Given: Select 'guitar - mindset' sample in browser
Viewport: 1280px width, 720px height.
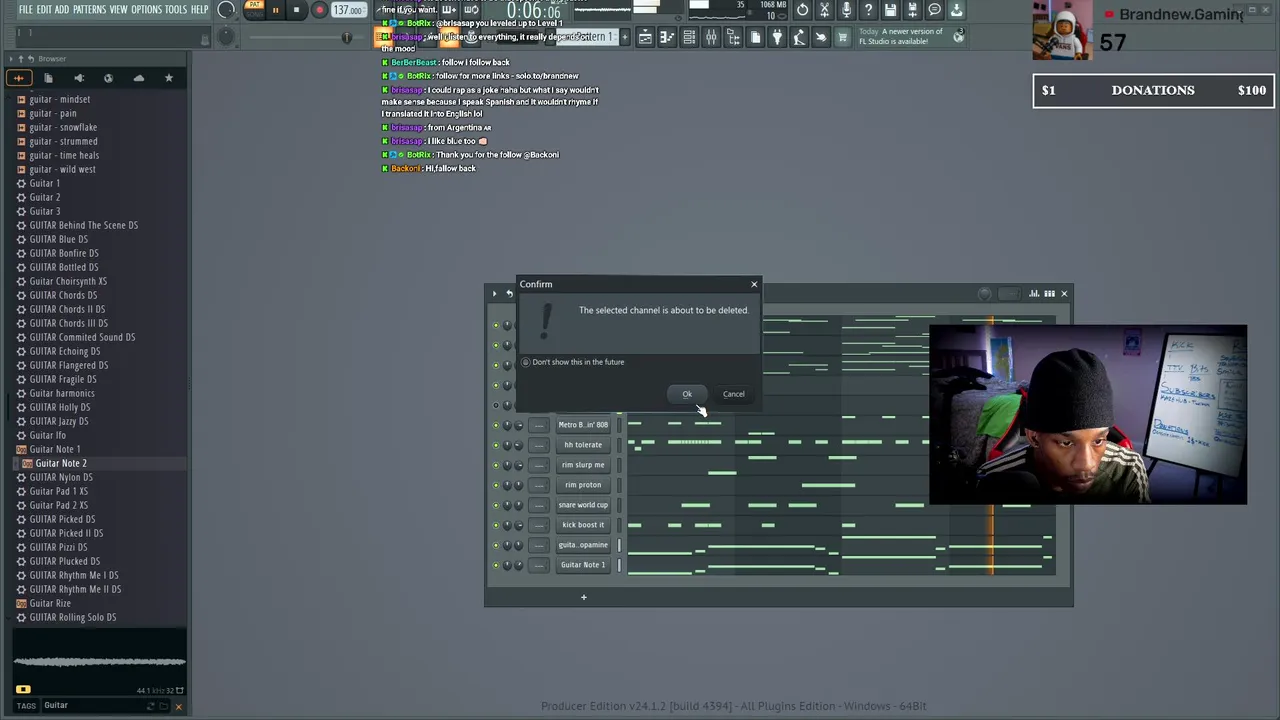Looking at the screenshot, I should click(60, 99).
